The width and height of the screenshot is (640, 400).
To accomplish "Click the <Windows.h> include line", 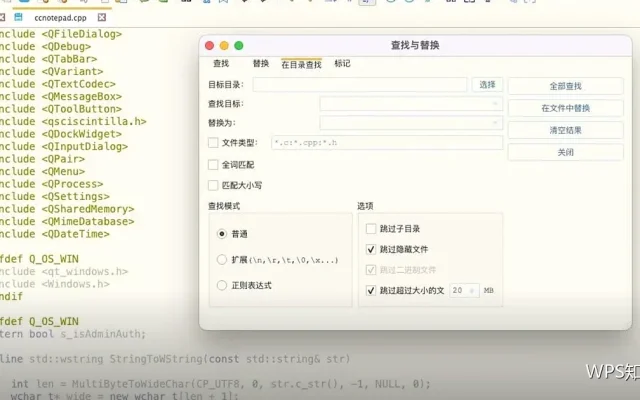I will (55, 284).
